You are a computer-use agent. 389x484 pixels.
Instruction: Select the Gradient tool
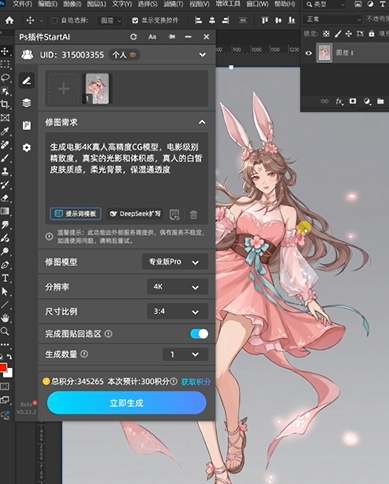click(x=5, y=211)
